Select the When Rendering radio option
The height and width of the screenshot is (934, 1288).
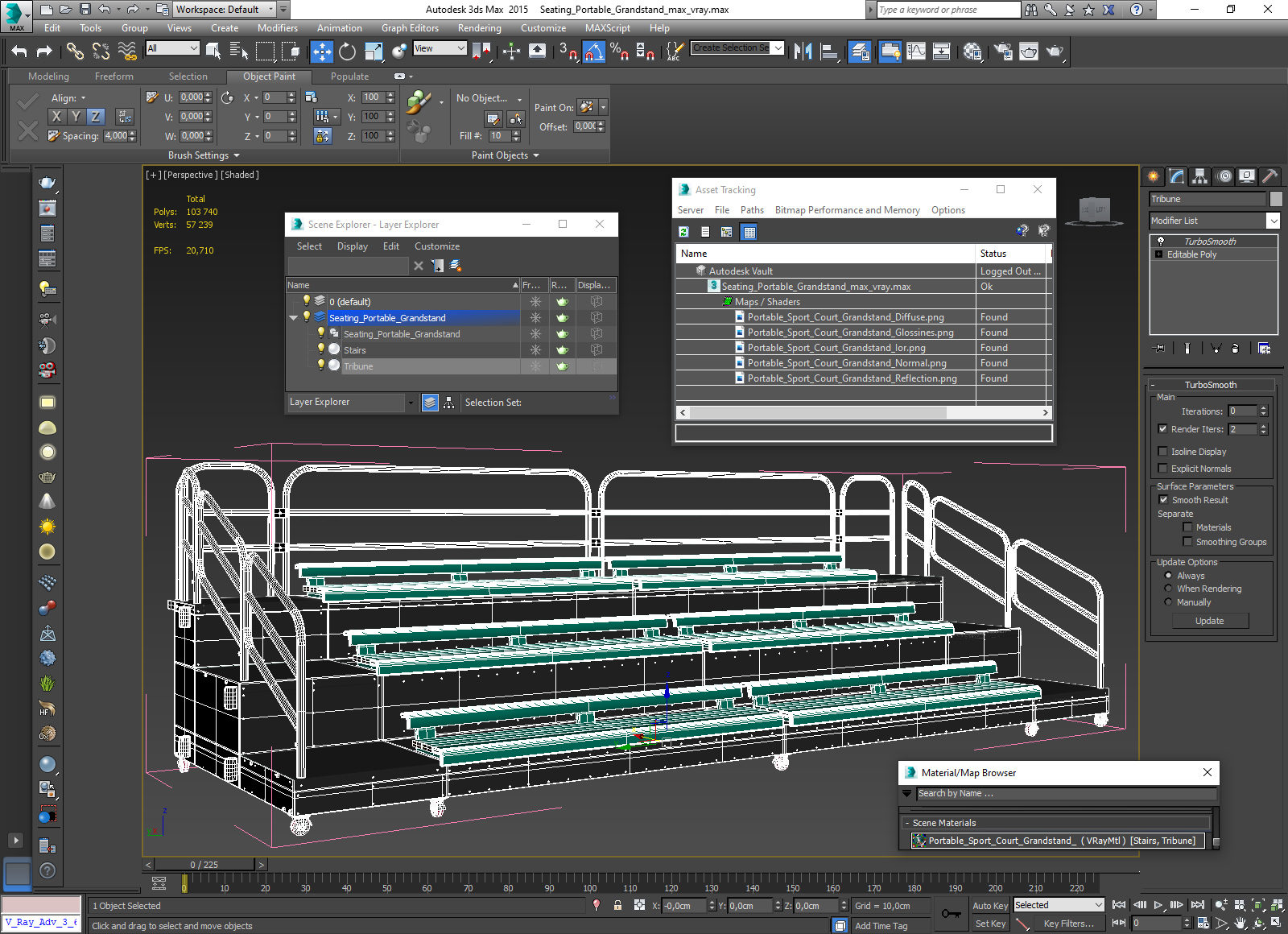coord(1168,589)
